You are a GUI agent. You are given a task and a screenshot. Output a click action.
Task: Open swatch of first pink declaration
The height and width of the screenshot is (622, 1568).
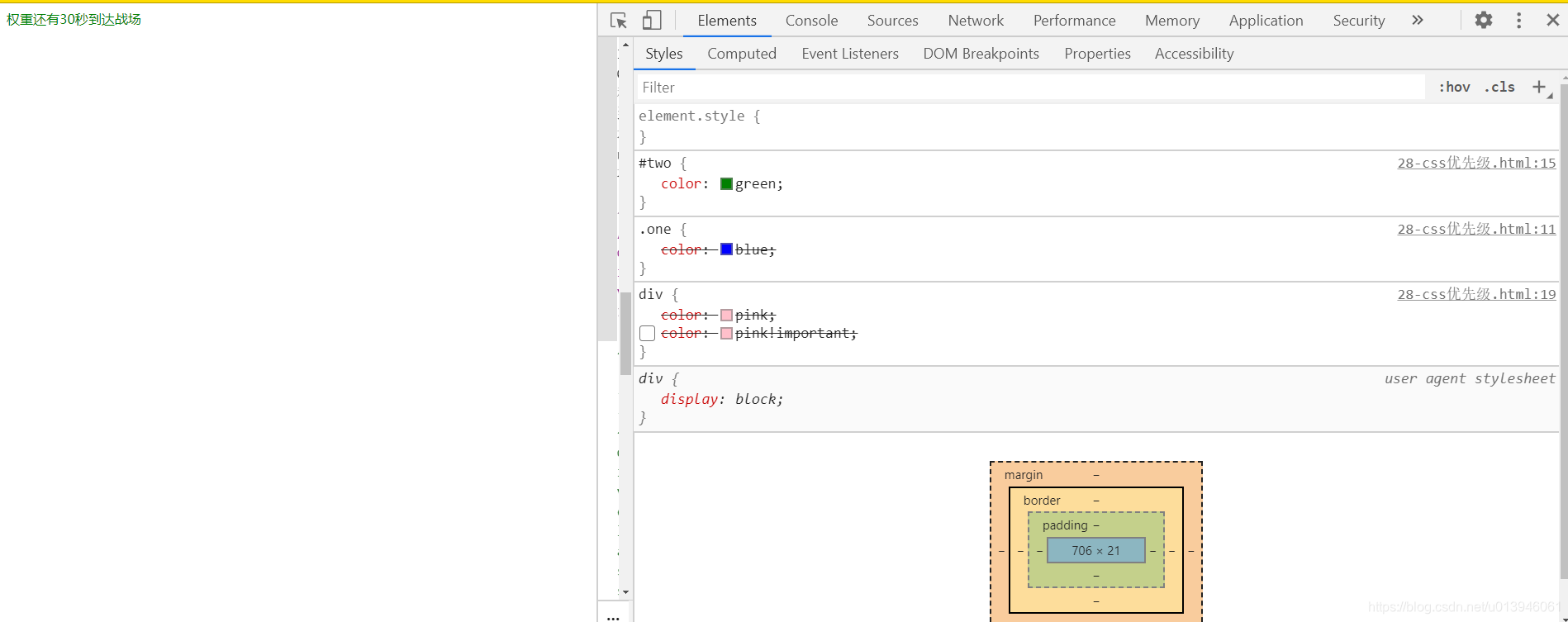tap(726, 316)
